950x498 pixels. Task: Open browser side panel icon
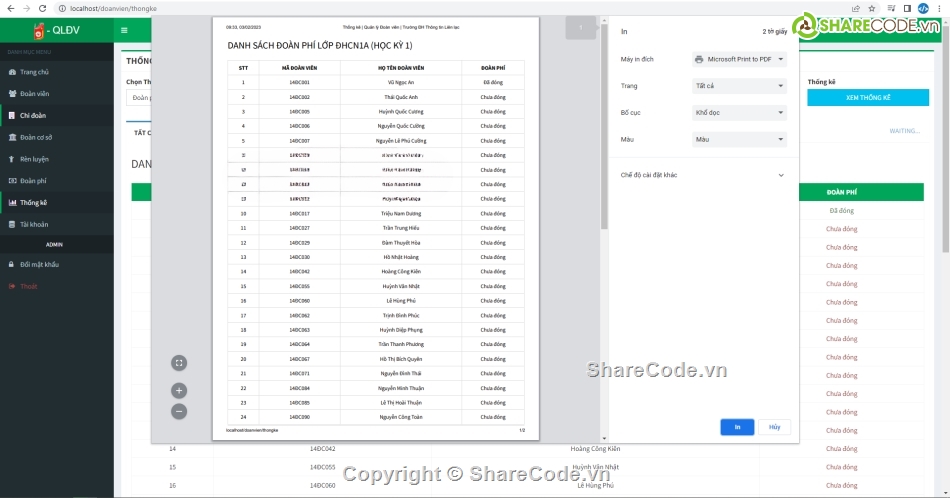coord(907,8)
